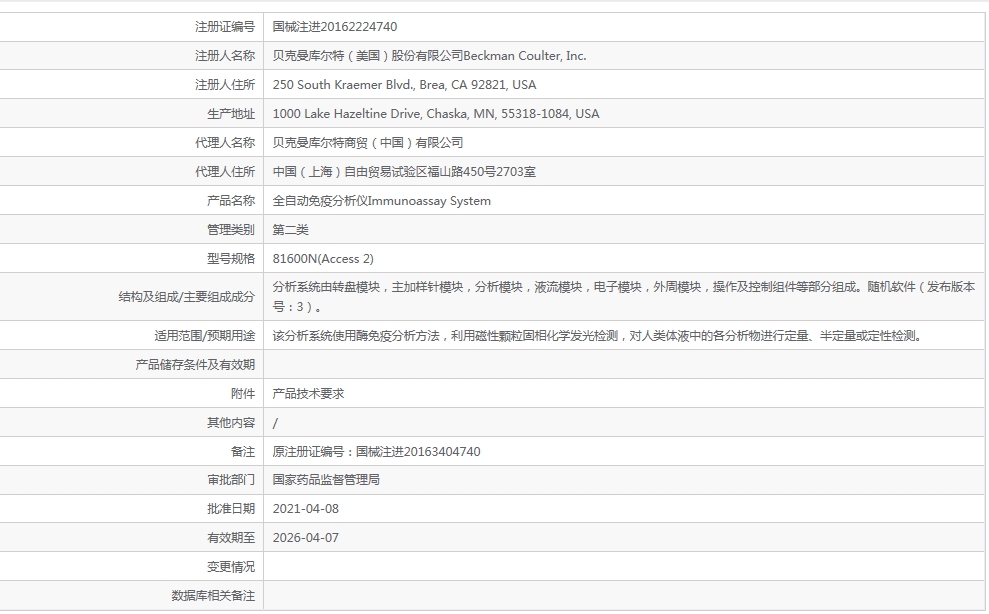Click the 代理人名称 label
Screen dimensions: 989x614
coord(225,143)
